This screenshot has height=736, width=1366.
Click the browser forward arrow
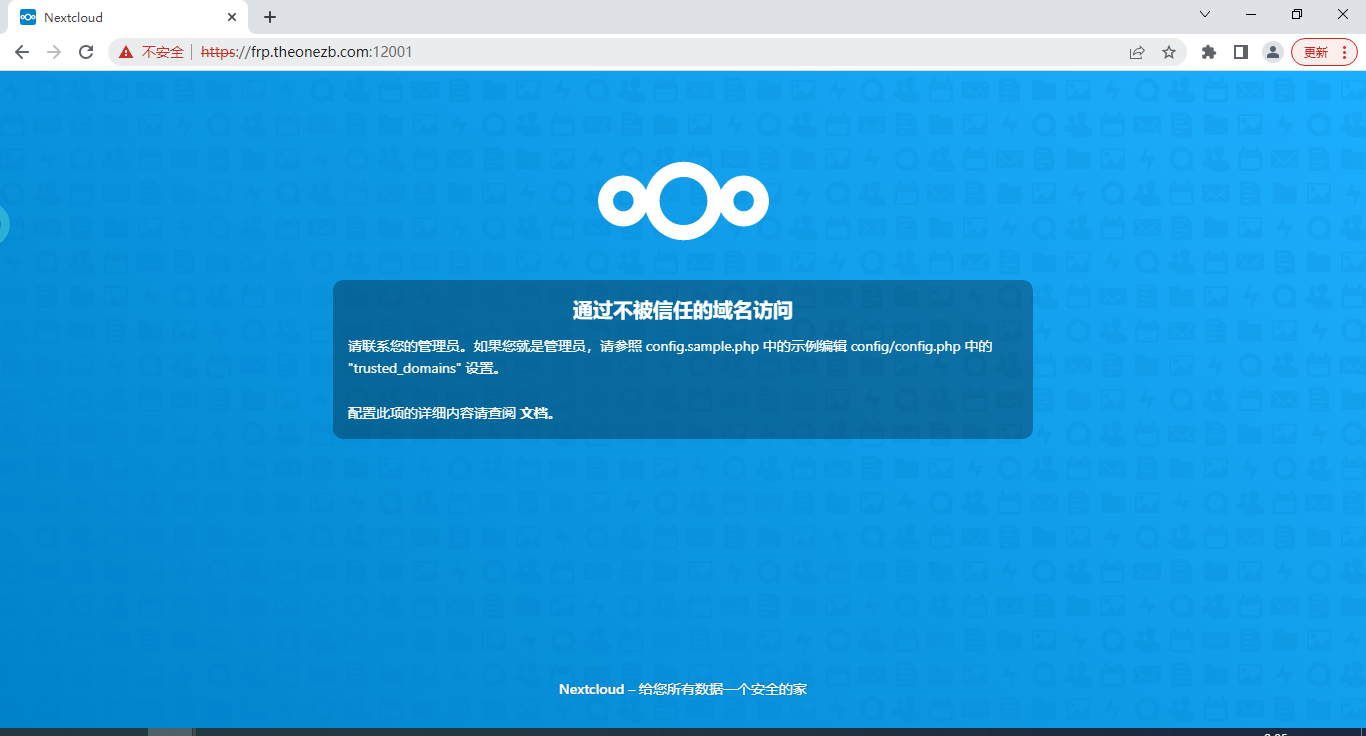pos(54,52)
